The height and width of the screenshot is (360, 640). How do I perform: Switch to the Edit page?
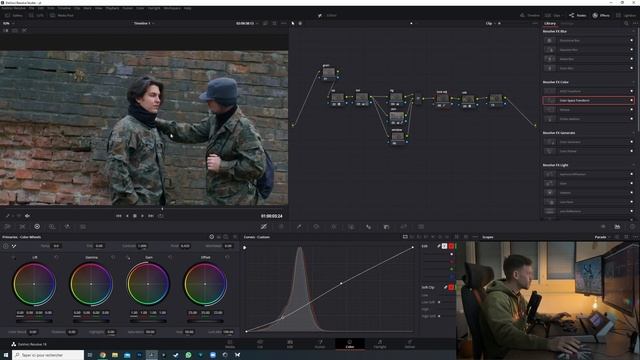(x=290, y=344)
